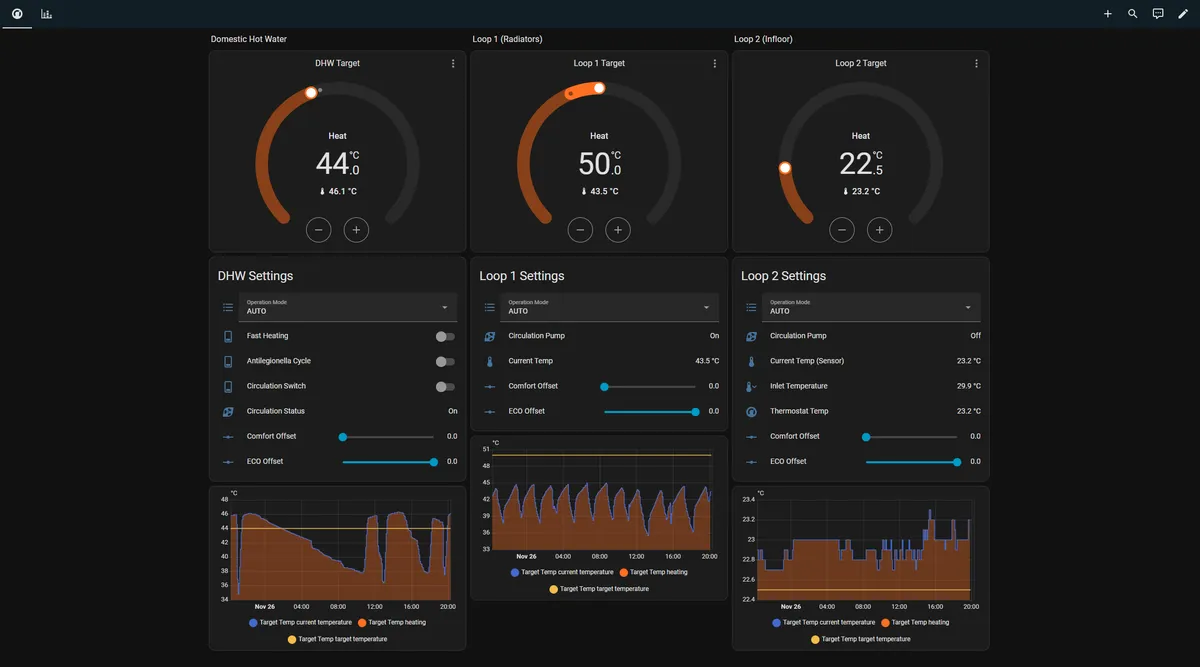Image resolution: width=1200 pixels, height=667 pixels.
Task: Open DHW Target card overflow menu
Action: coord(453,63)
